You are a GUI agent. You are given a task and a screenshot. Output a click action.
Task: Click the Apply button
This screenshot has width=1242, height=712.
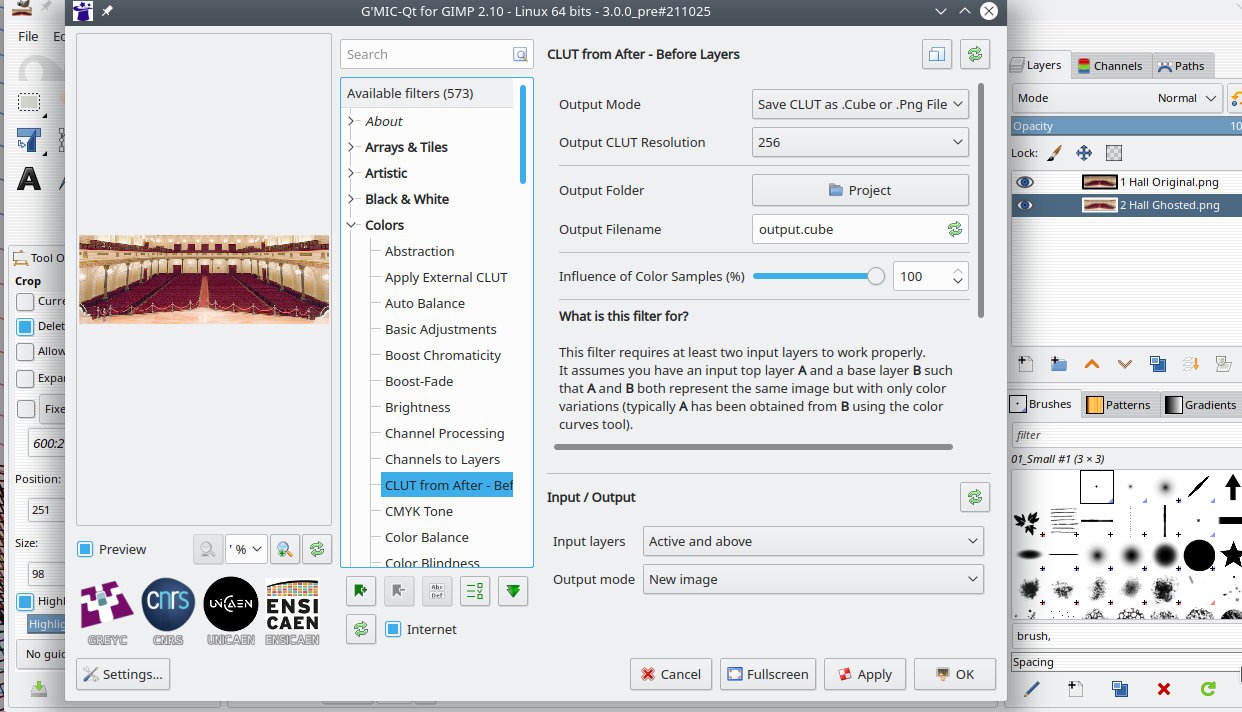864,674
